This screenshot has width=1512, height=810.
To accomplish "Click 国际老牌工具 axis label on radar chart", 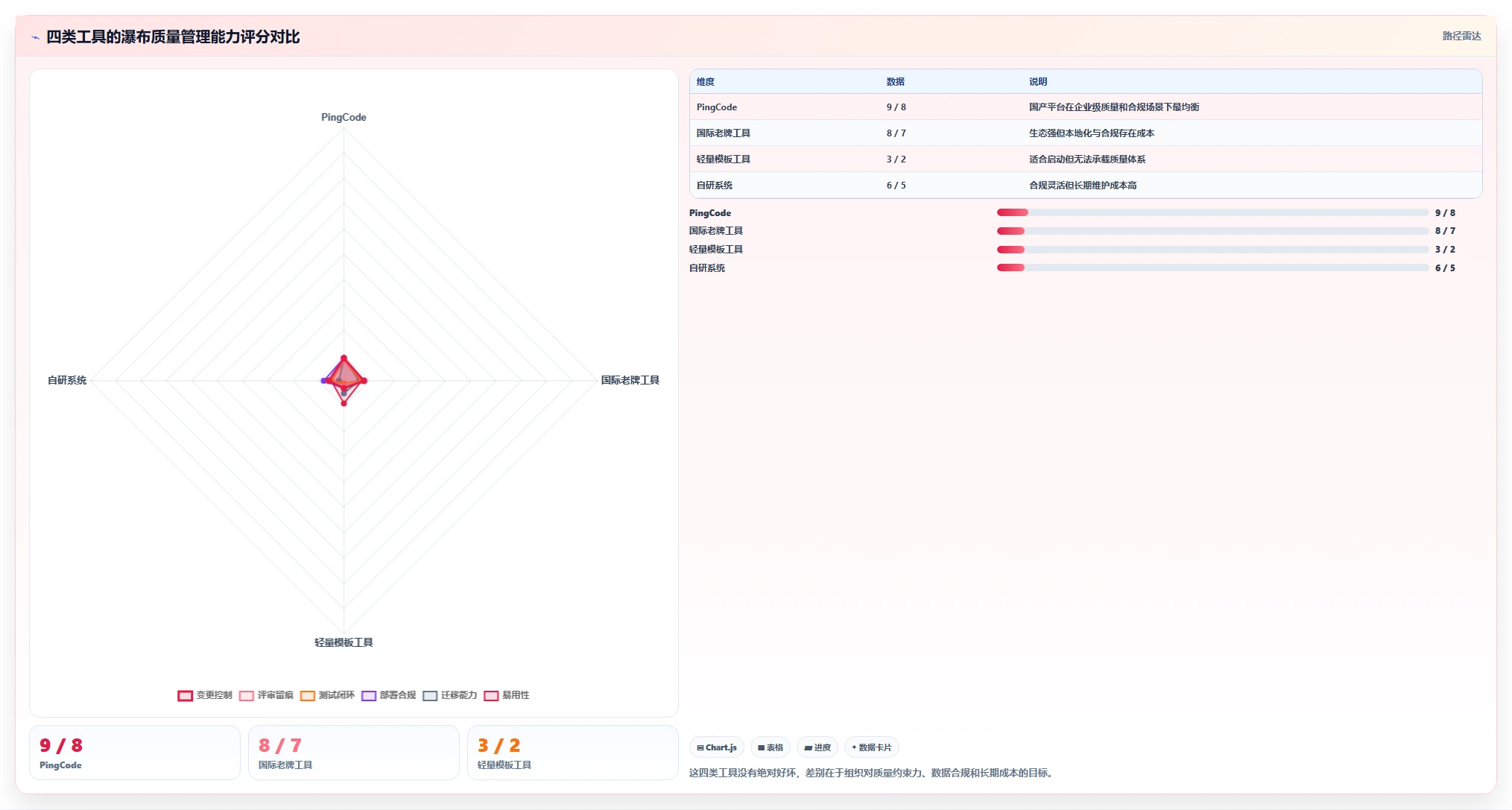I will (630, 381).
